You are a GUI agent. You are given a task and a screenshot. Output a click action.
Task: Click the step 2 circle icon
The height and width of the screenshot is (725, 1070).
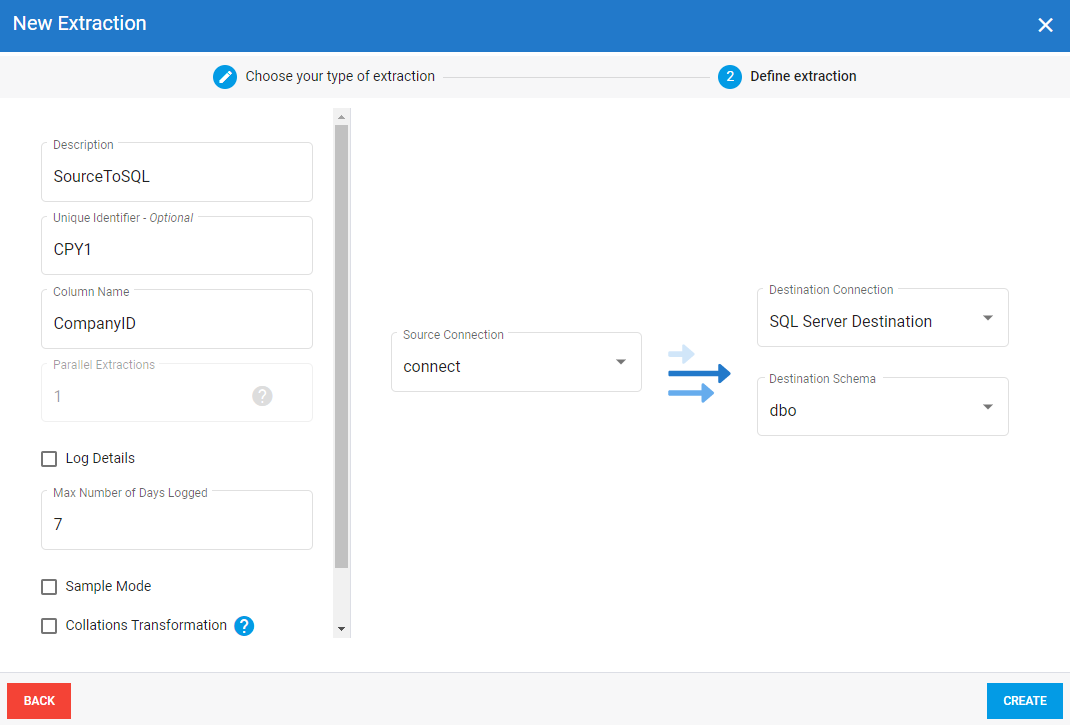coord(730,77)
